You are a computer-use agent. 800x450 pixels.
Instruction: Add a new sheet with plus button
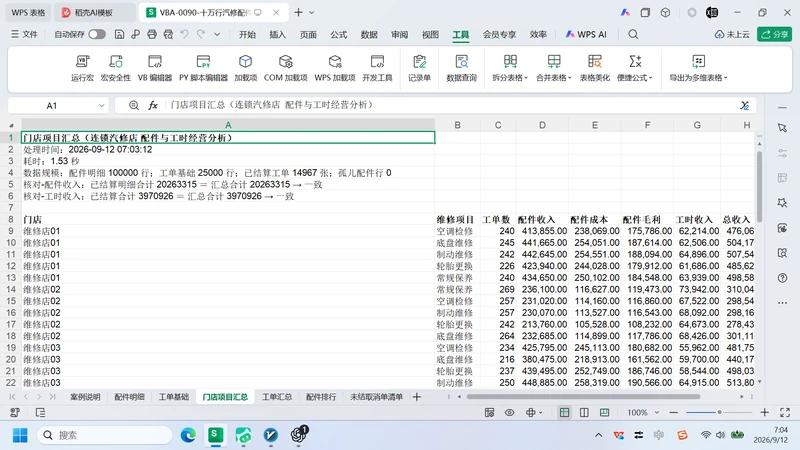tap(417, 397)
